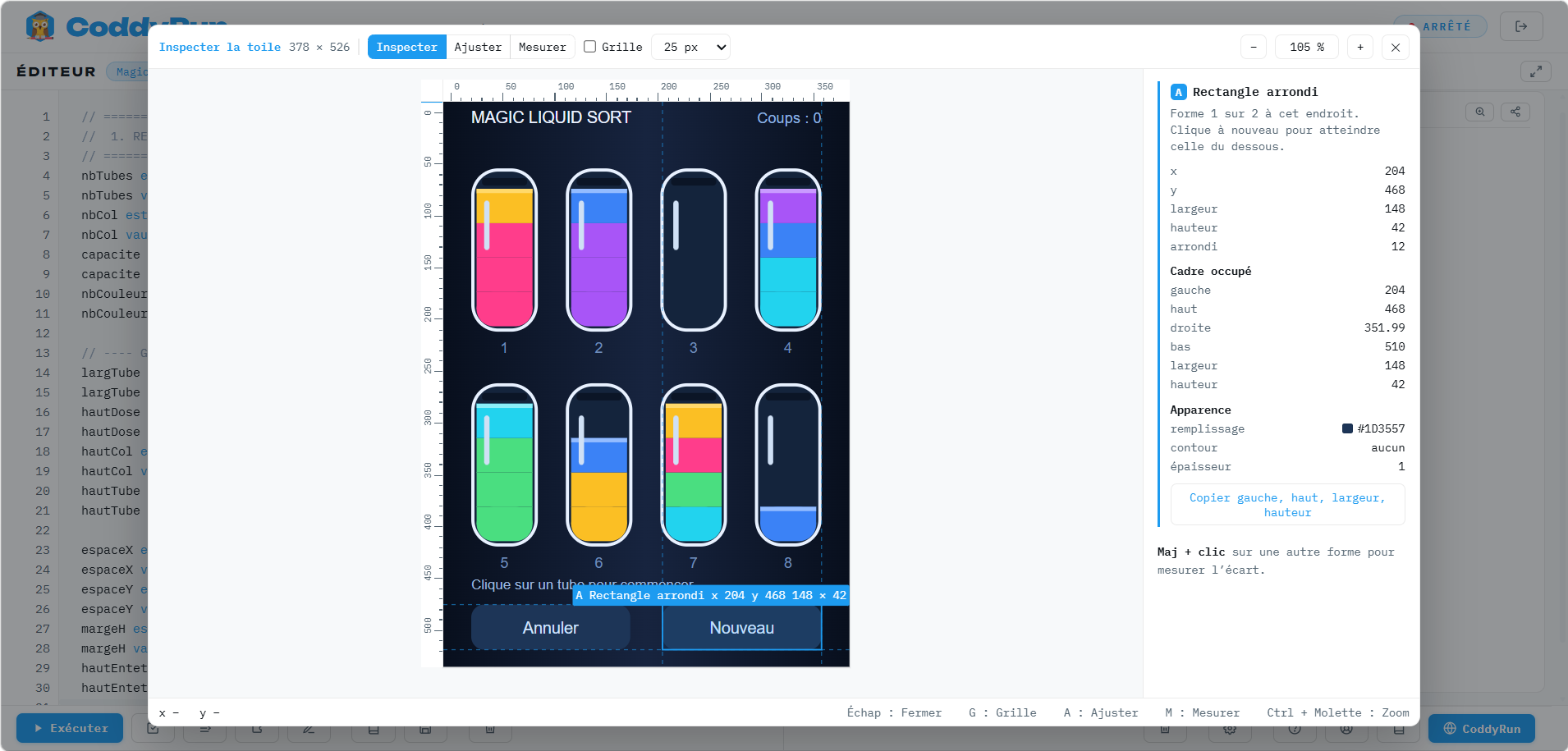The width and height of the screenshot is (1568, 751).
Task: Click the empty tube number 3
Action: (693, 250)
